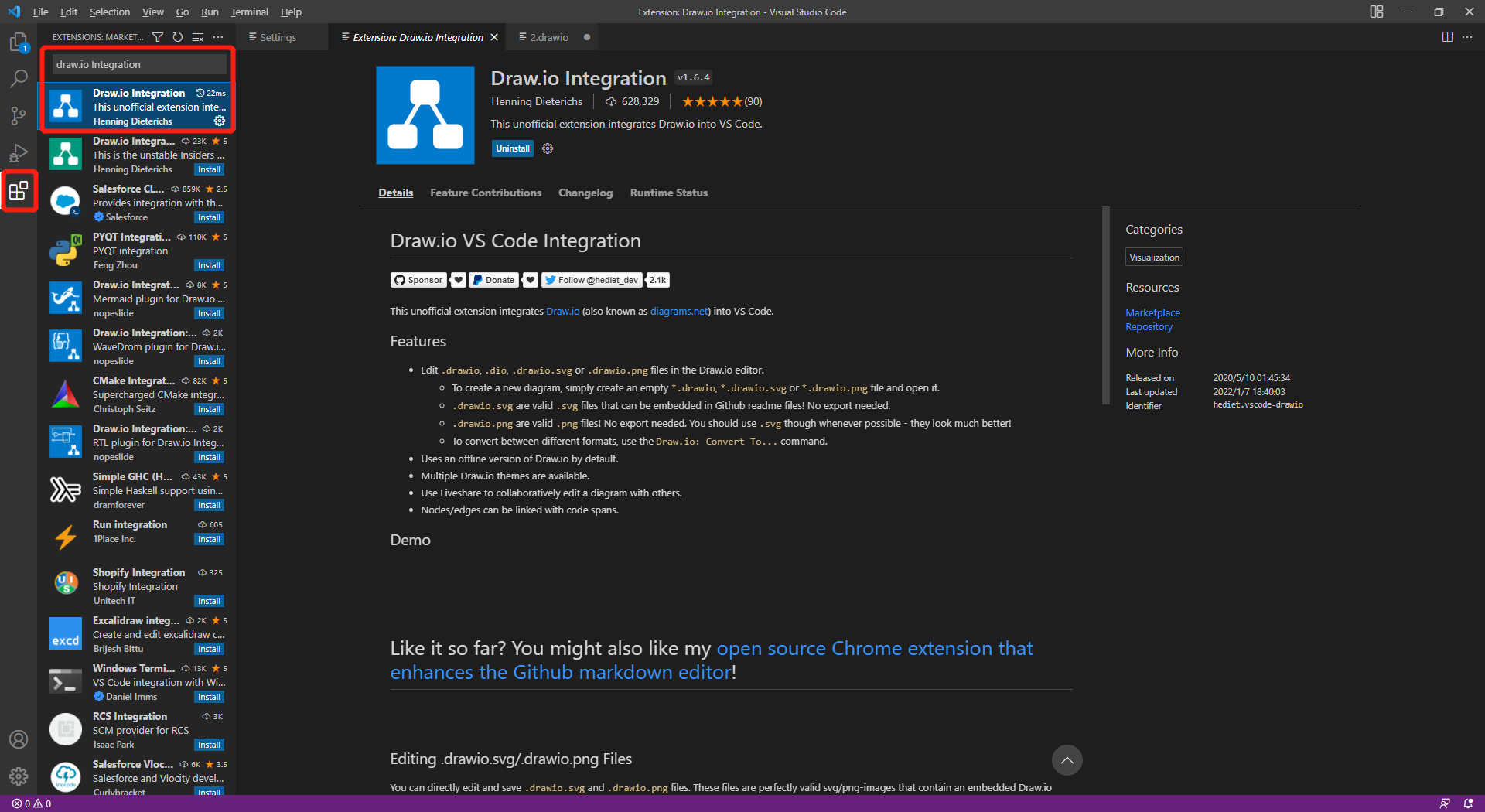Refresh the extensions list

[177, 36]
